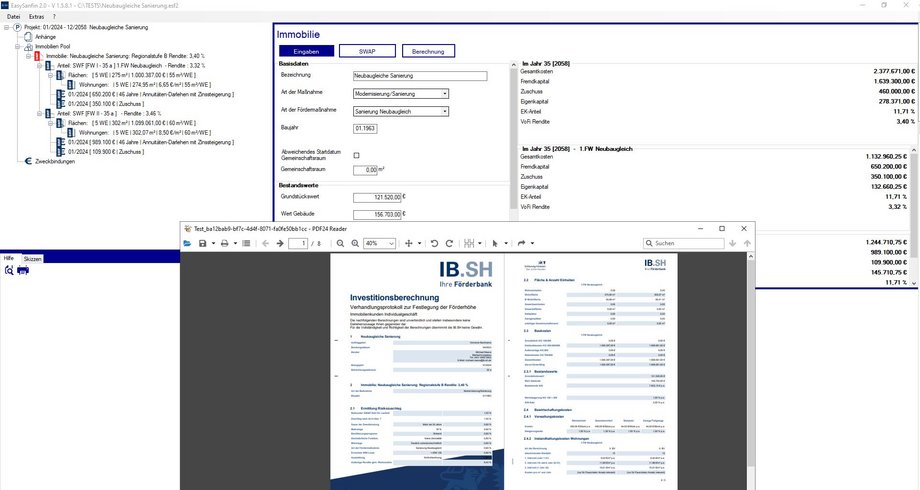The width and height of the screenshot is (920, 490).
Task: Collapse the Projekt root tree node
Action: tap(4, 28)
